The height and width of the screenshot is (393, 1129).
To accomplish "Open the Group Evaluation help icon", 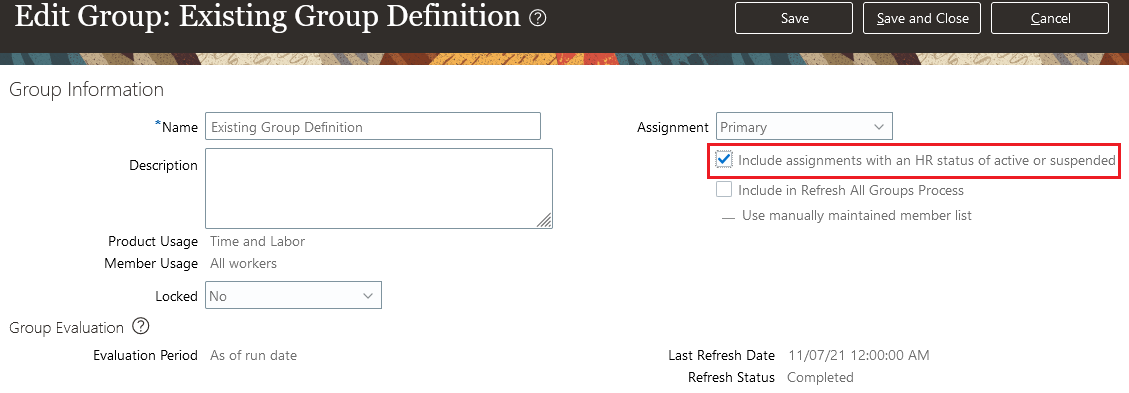I will click(x=141, y=327).
